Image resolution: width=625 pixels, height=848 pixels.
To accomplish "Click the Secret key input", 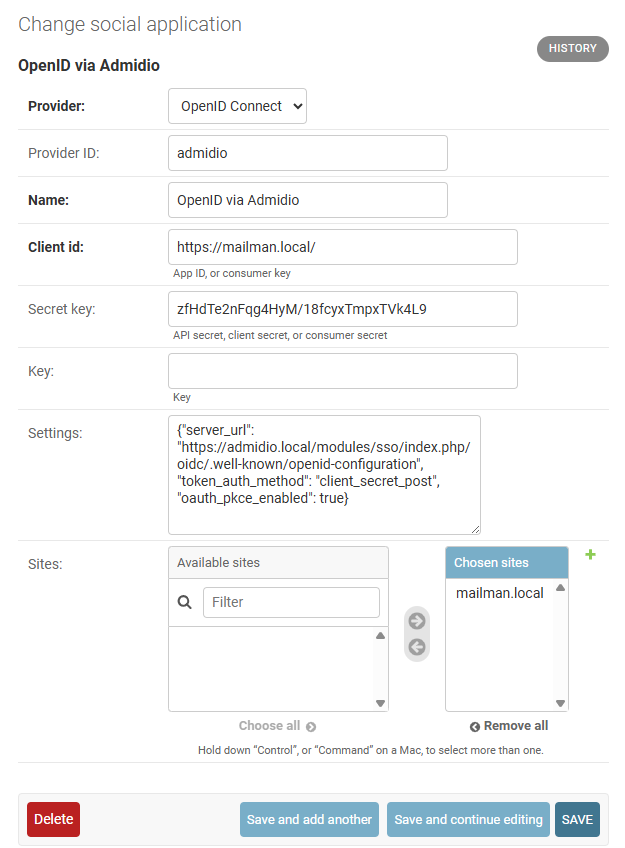I will [342, 308].
